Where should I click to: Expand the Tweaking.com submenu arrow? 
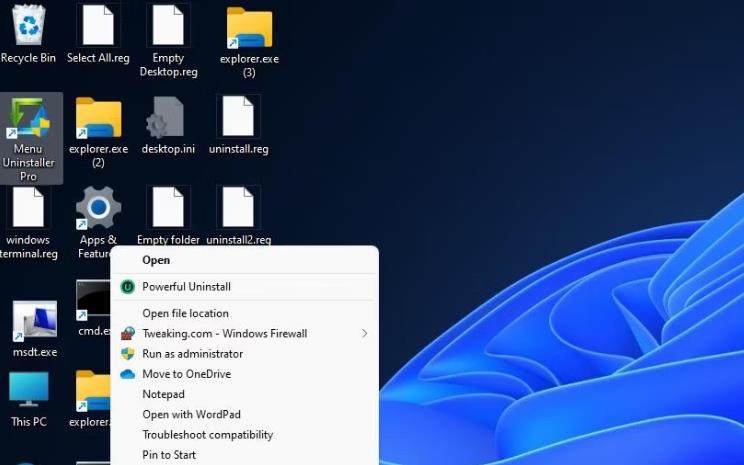pyautogui.click(x=364, y=334)
